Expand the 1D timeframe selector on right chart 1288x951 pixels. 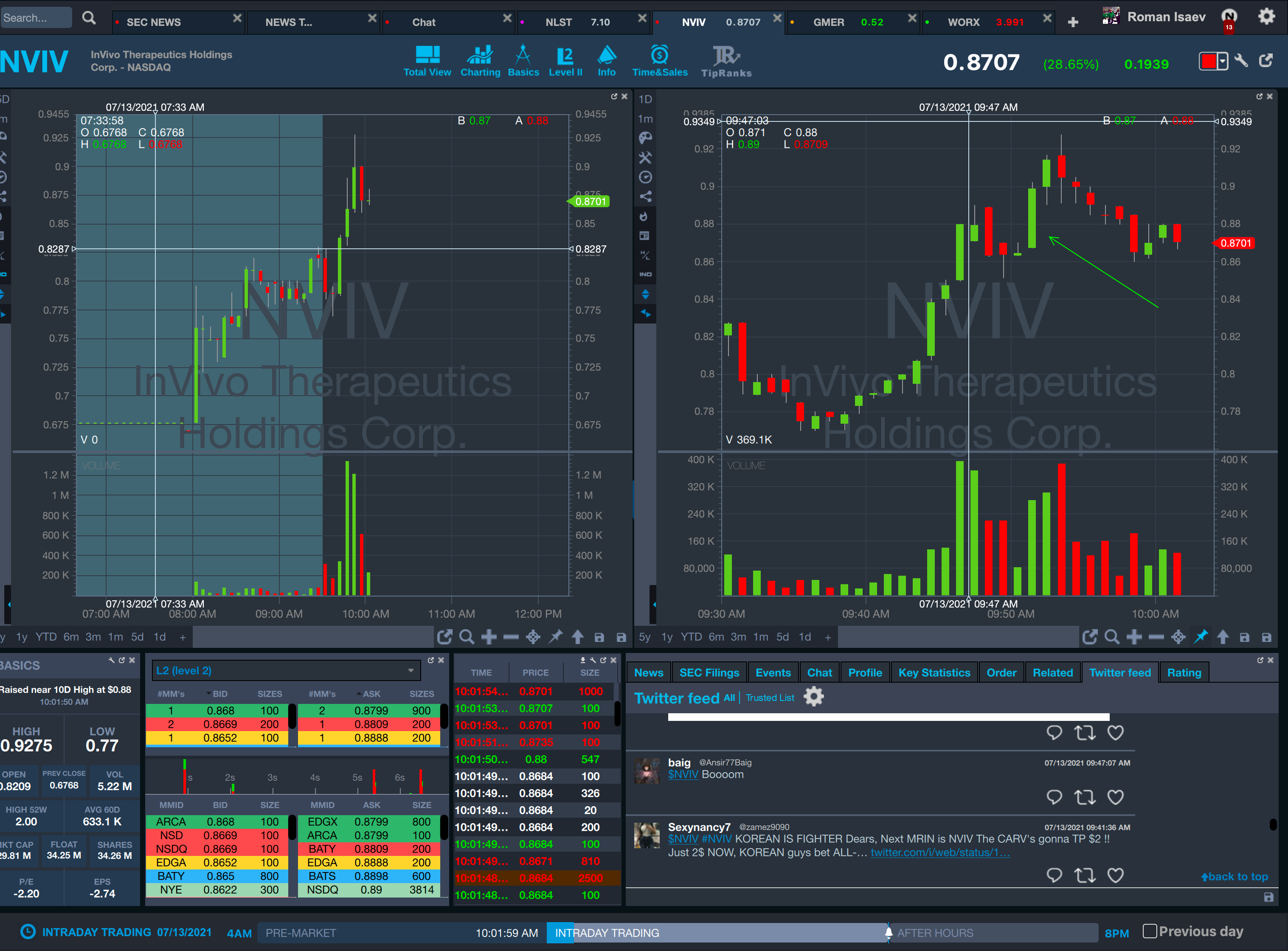[645, 99]
